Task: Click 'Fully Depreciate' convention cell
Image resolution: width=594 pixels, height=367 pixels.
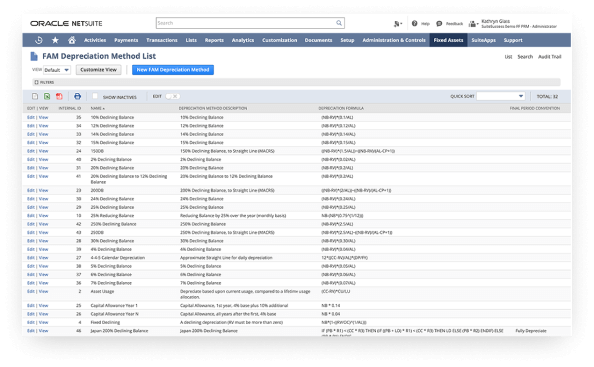Action: click(531, 331)
